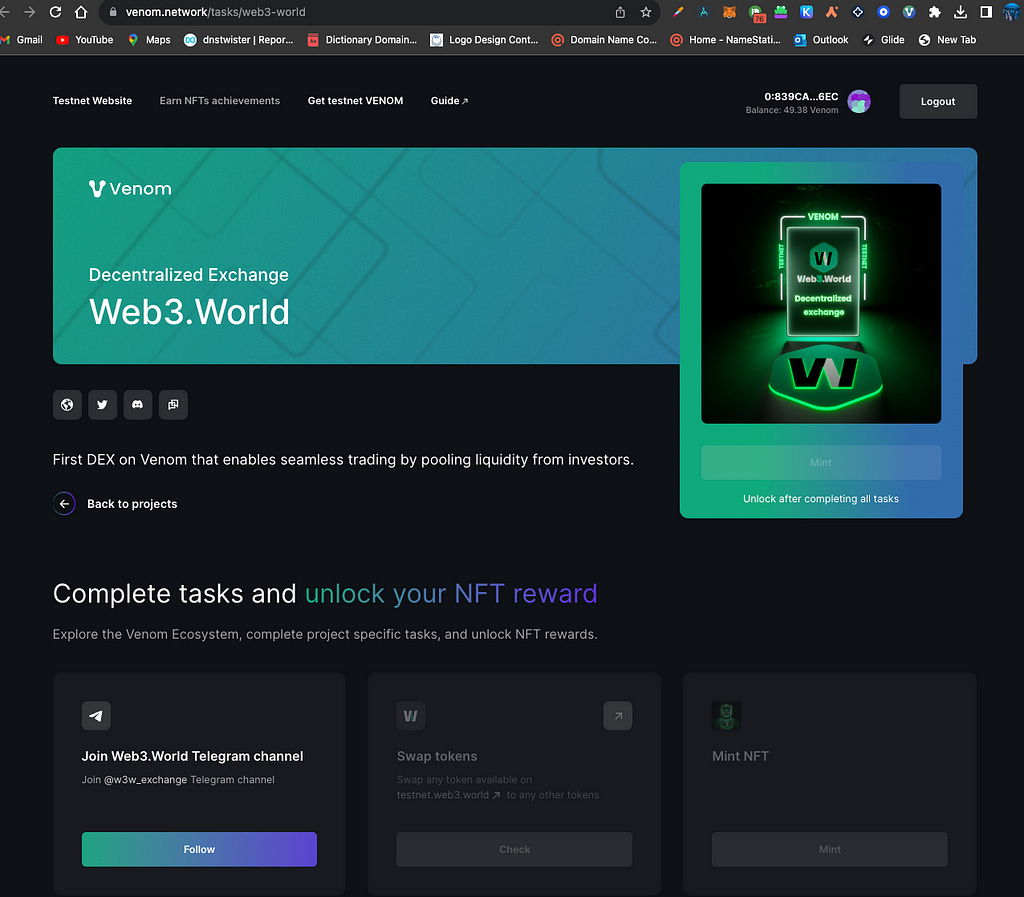Click the Mint NFT card thumbnail icon
Viewport: 1024px width, 897px height.
click(x=726, y=716)
